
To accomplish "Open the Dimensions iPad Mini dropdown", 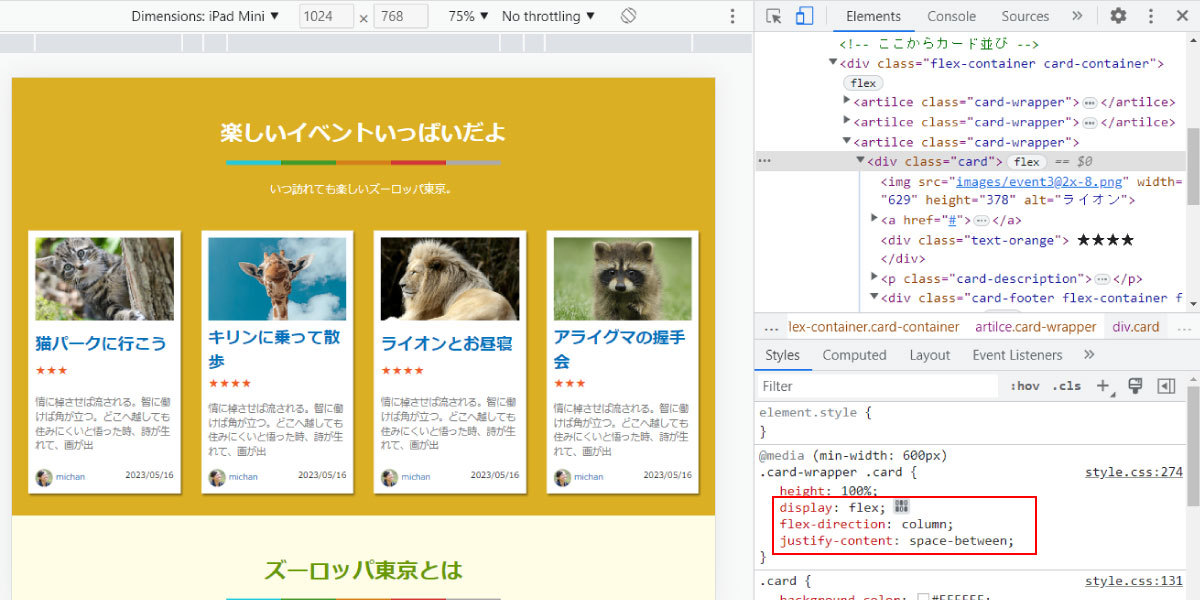I will click(205, 16).
